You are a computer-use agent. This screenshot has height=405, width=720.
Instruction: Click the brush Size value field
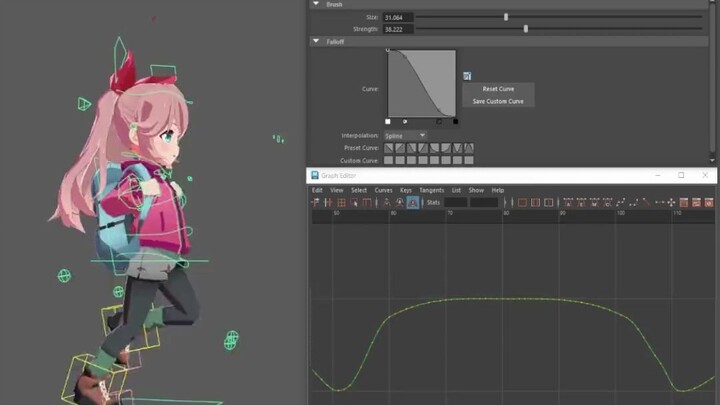[x=397, y=17]
